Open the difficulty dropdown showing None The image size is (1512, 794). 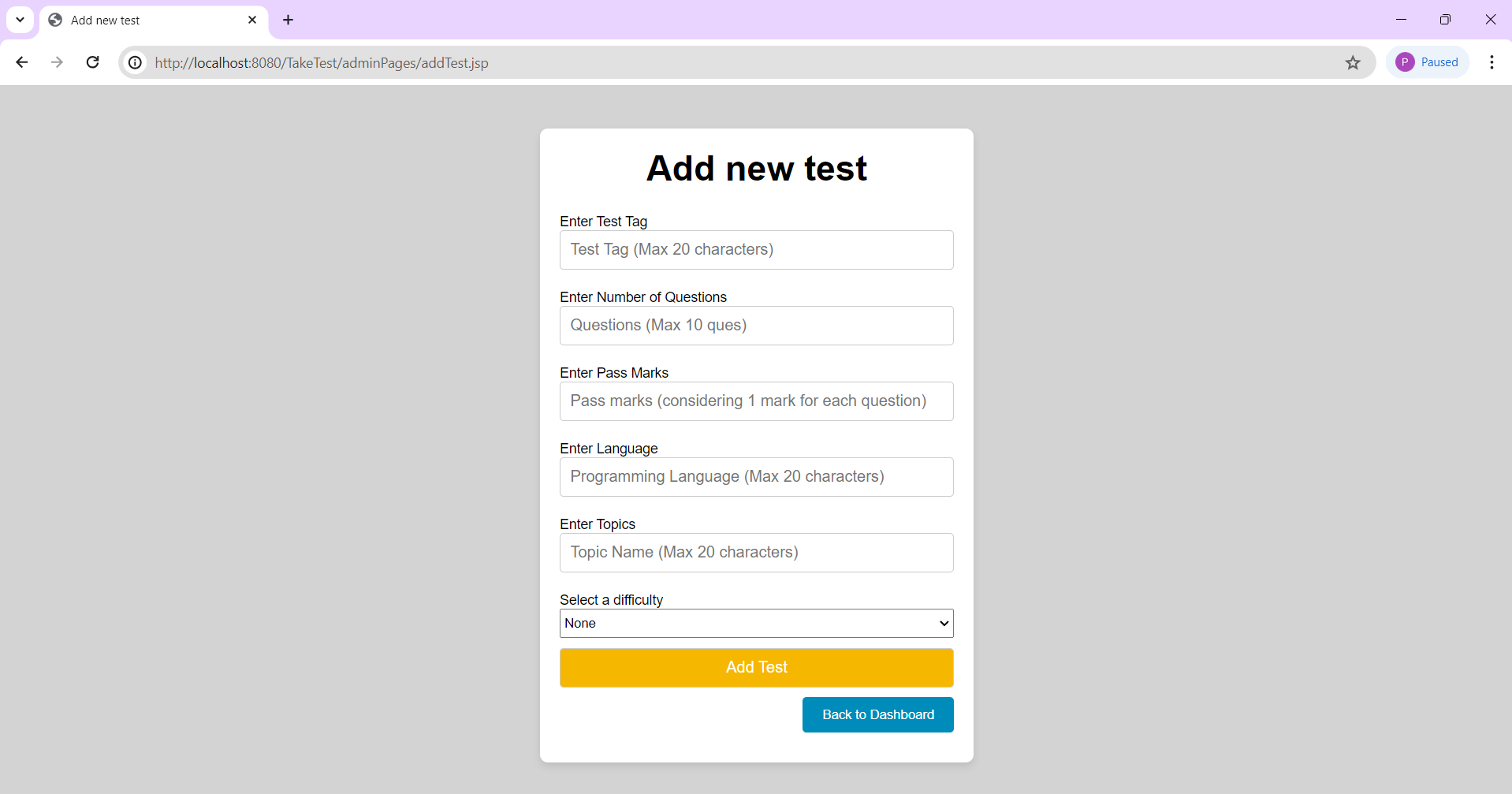click(757, 623)
